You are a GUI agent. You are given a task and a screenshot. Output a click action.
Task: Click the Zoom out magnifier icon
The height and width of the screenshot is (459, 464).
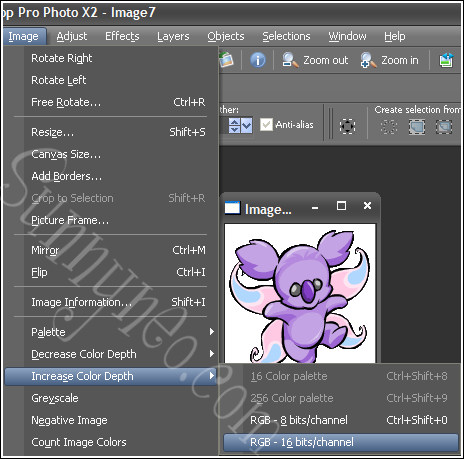pyautogui.click(x=290, y=60)
